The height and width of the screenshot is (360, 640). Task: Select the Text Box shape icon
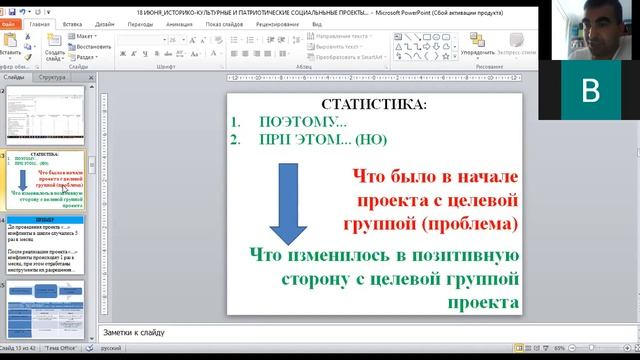[398, 37]
